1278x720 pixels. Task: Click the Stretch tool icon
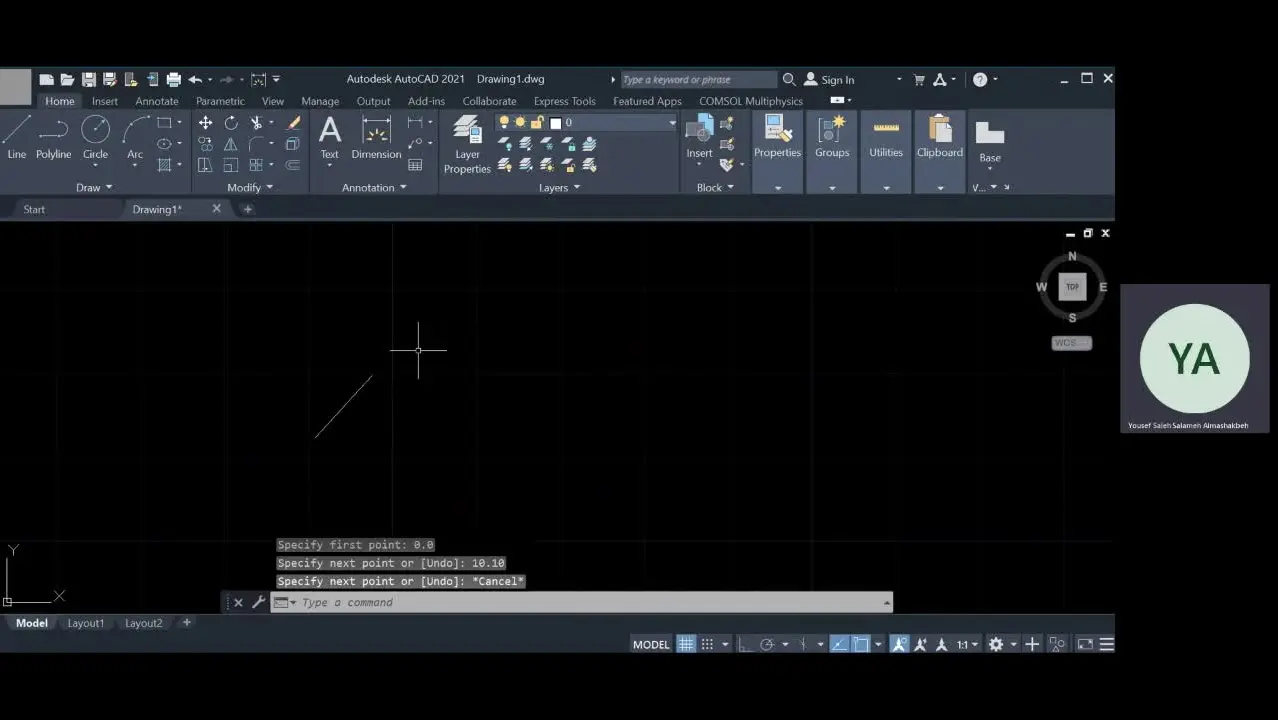[x=205, y=165]
